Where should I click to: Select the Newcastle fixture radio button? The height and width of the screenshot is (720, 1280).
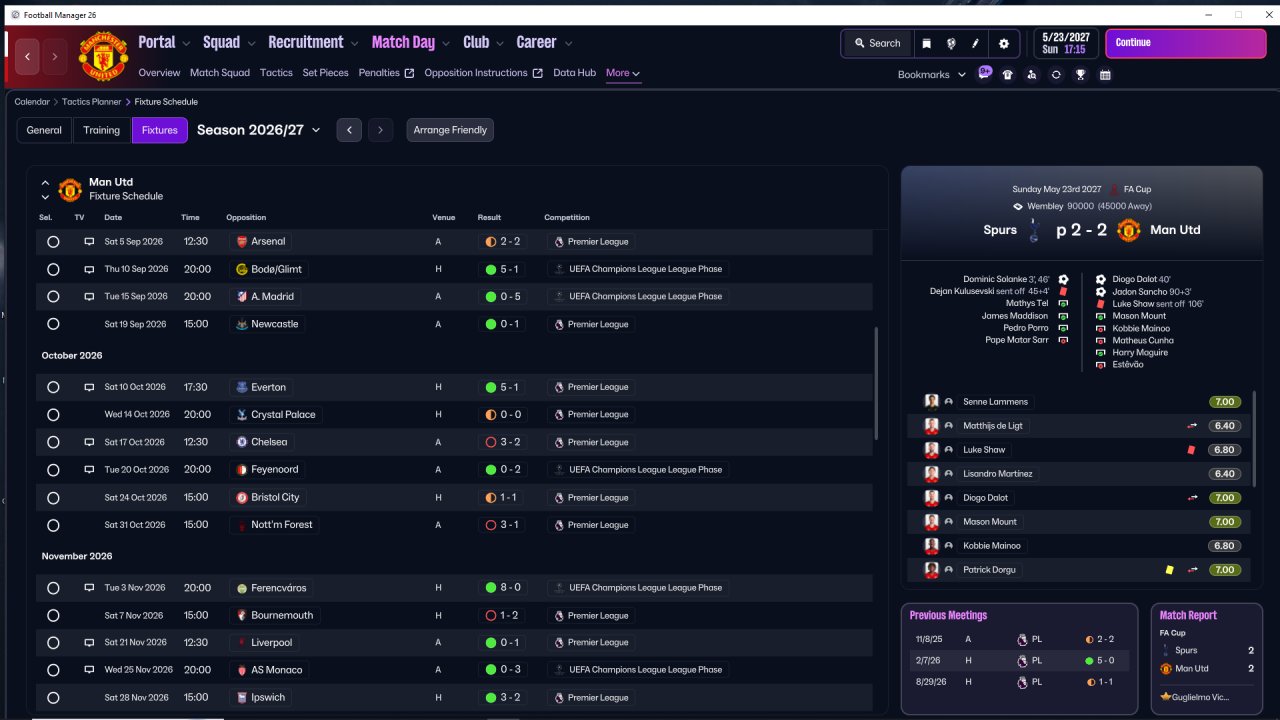tap(53, 324)
